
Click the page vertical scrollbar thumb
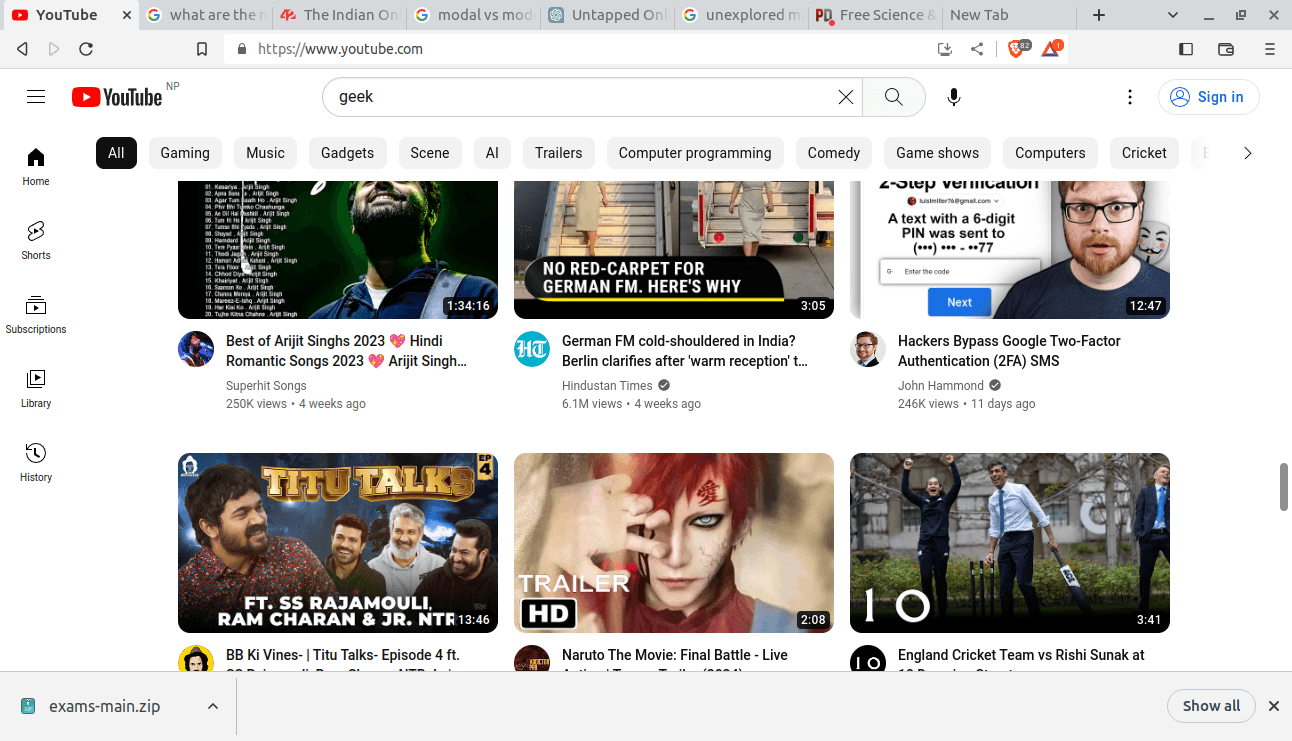click(1284, 487)
